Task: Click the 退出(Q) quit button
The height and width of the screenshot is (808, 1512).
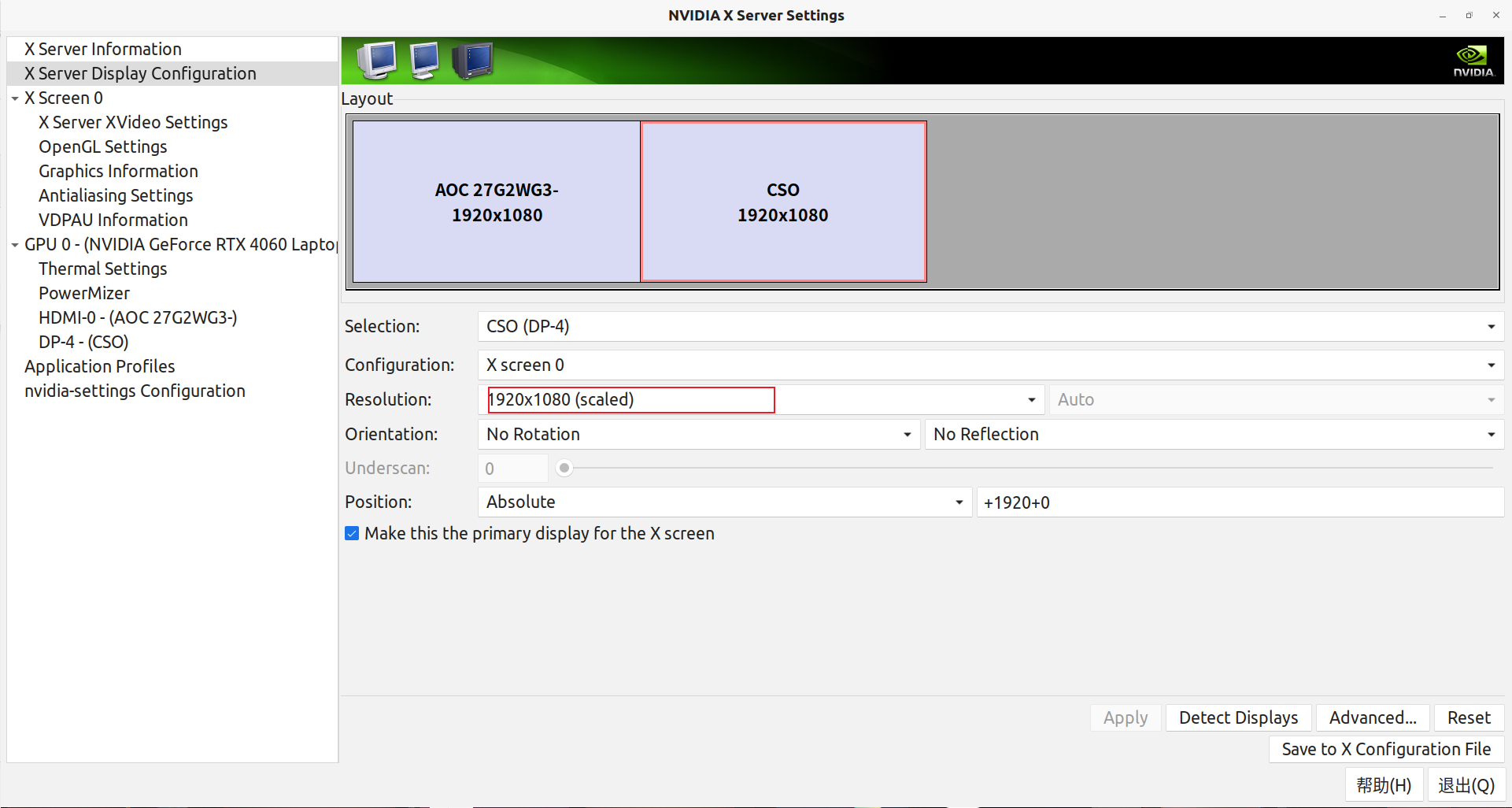Action: 1466,785
